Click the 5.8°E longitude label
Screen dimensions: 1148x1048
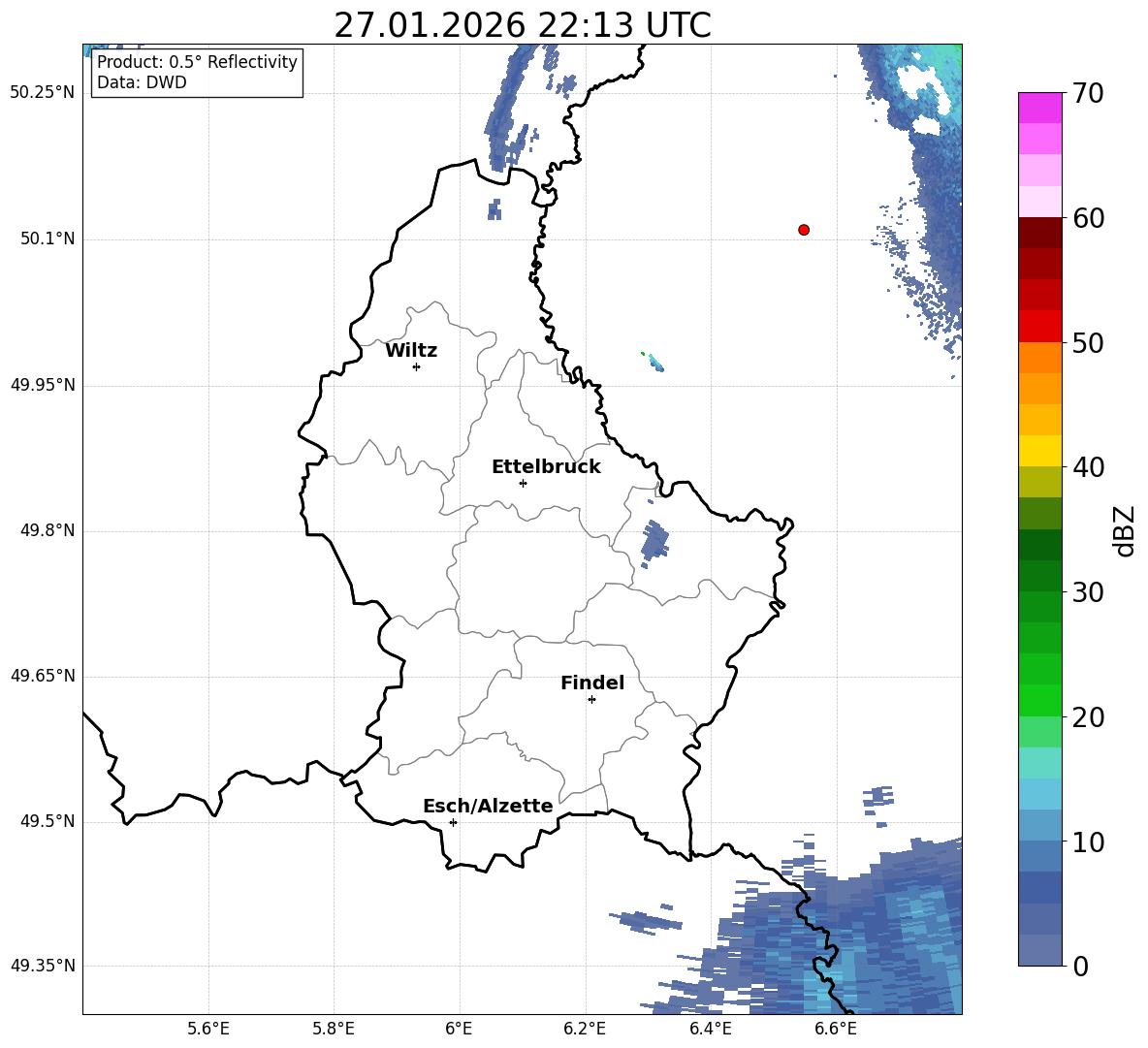tap(334, 1029)
